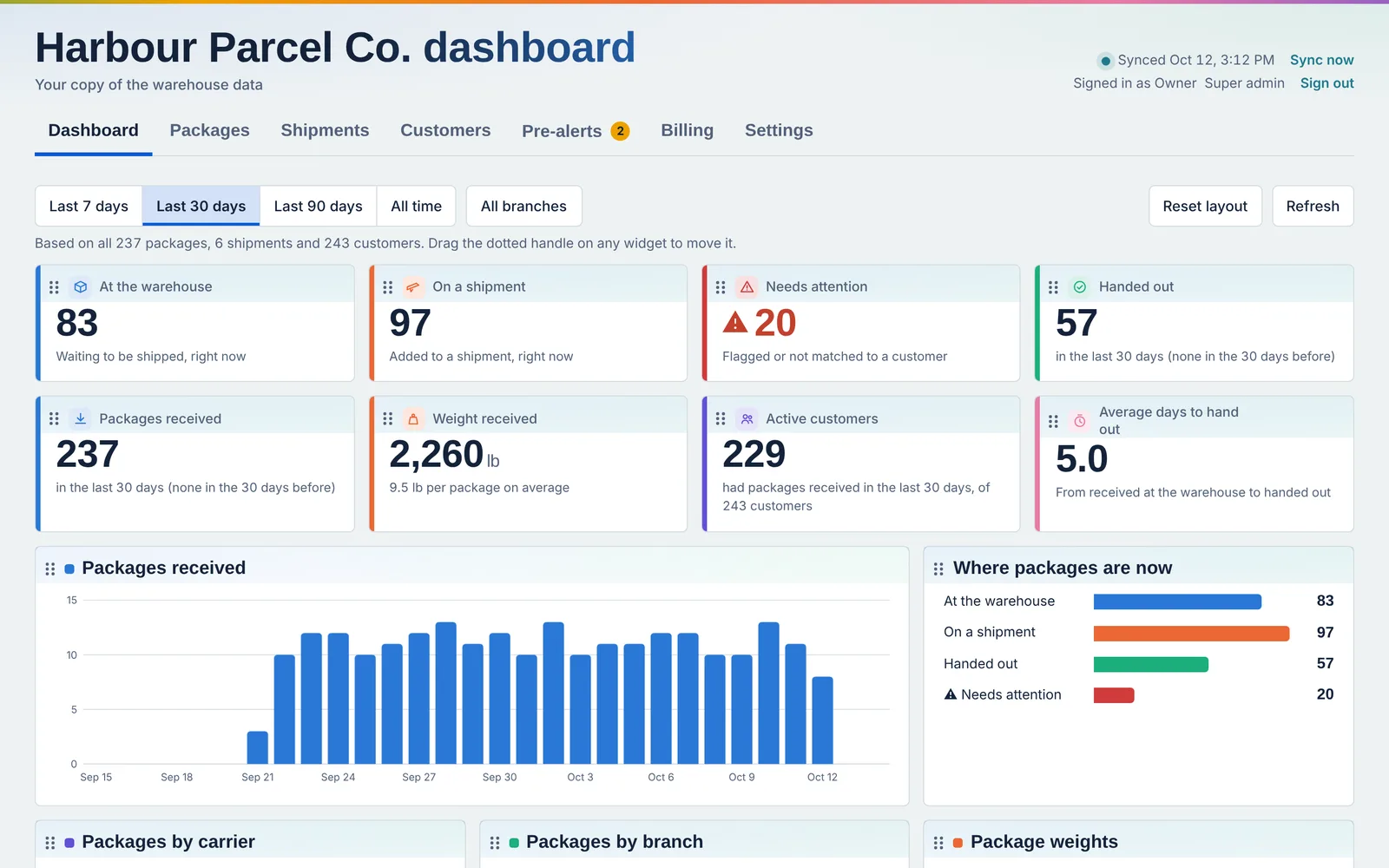
Task: Switch to Last 90 days range
Action: [319, 206]
